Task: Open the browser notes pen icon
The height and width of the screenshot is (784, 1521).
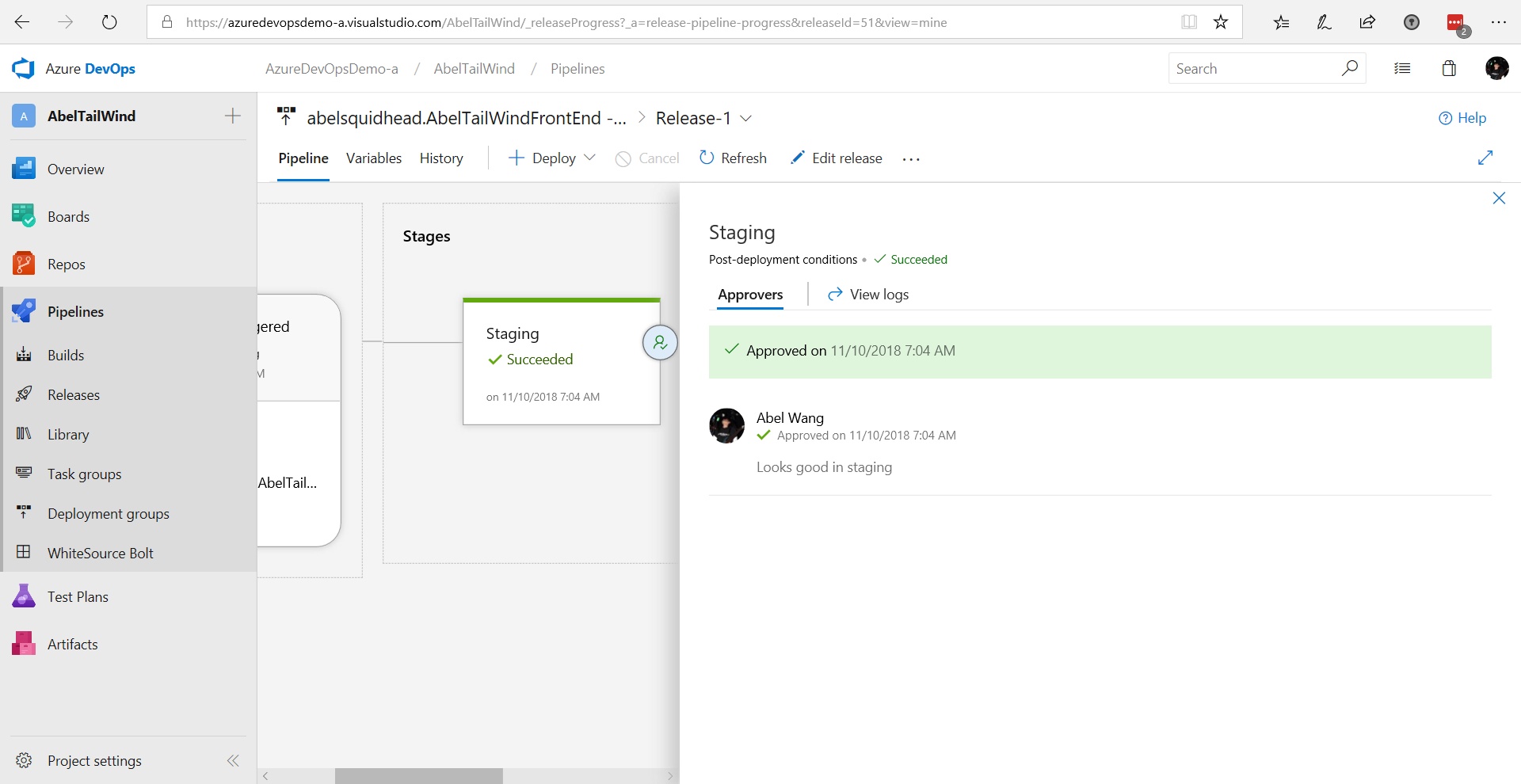Action: click(x=1324, y=22)
